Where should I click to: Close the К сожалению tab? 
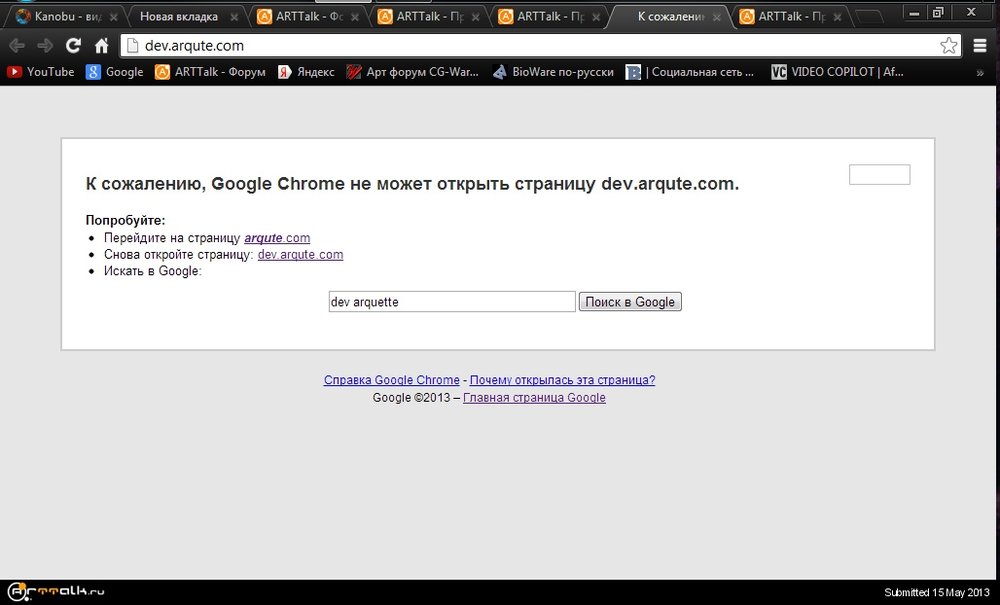point(717,17)
